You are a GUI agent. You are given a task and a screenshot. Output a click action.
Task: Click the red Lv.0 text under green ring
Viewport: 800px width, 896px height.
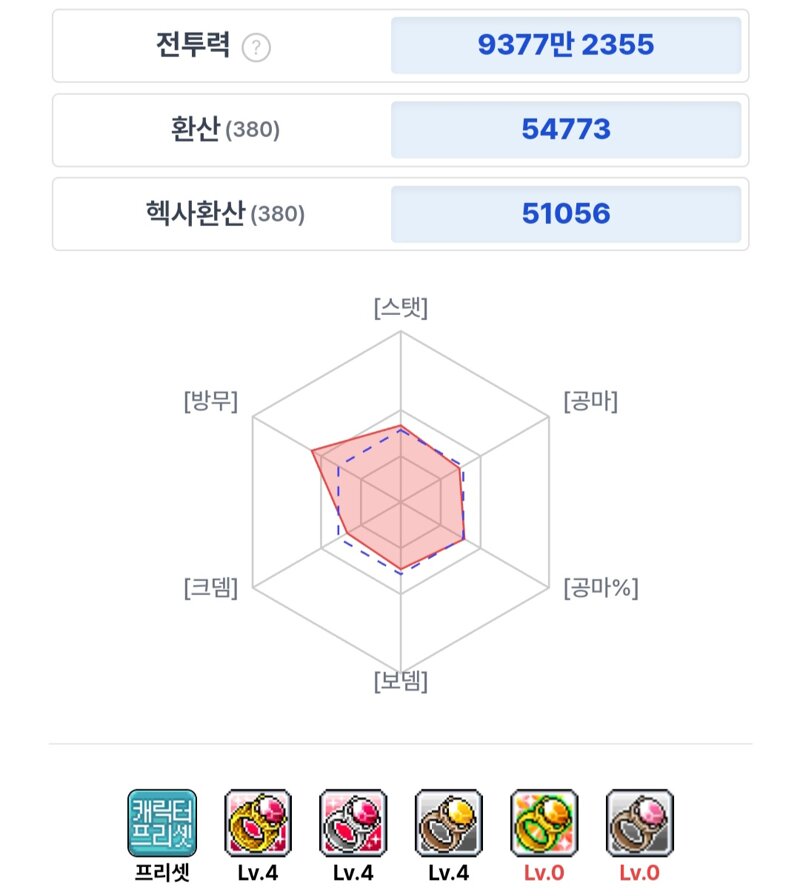point(544,873)
